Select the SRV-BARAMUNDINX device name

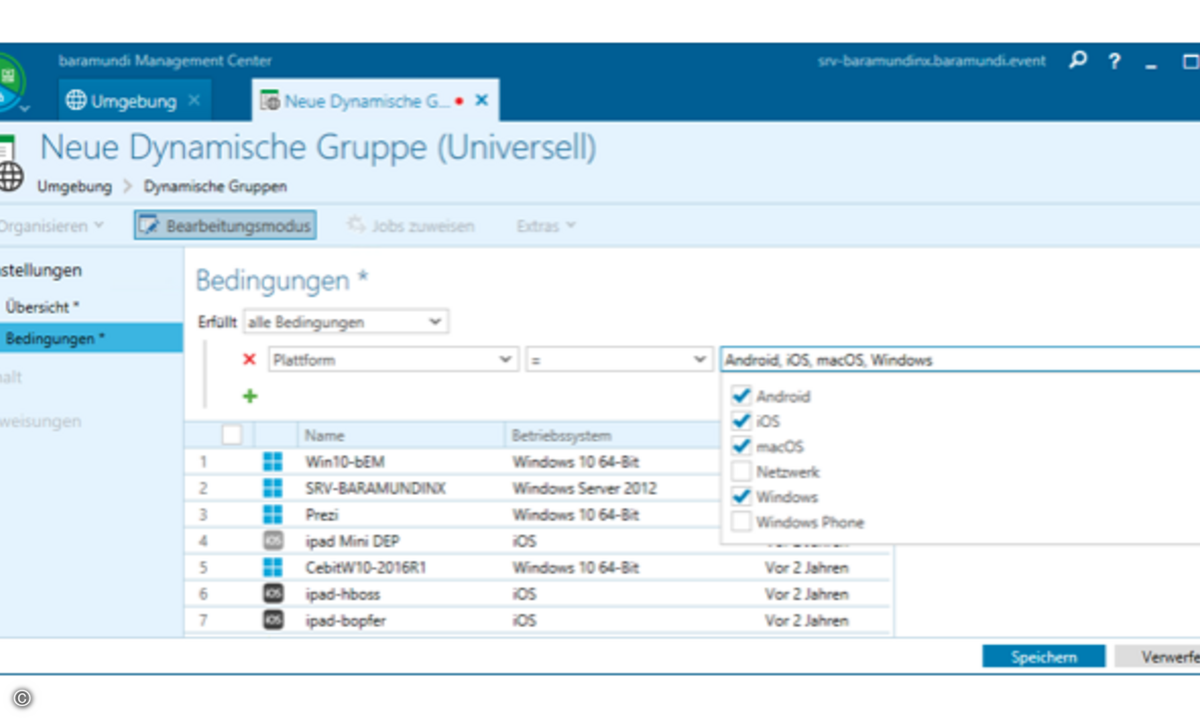[375, 488]
